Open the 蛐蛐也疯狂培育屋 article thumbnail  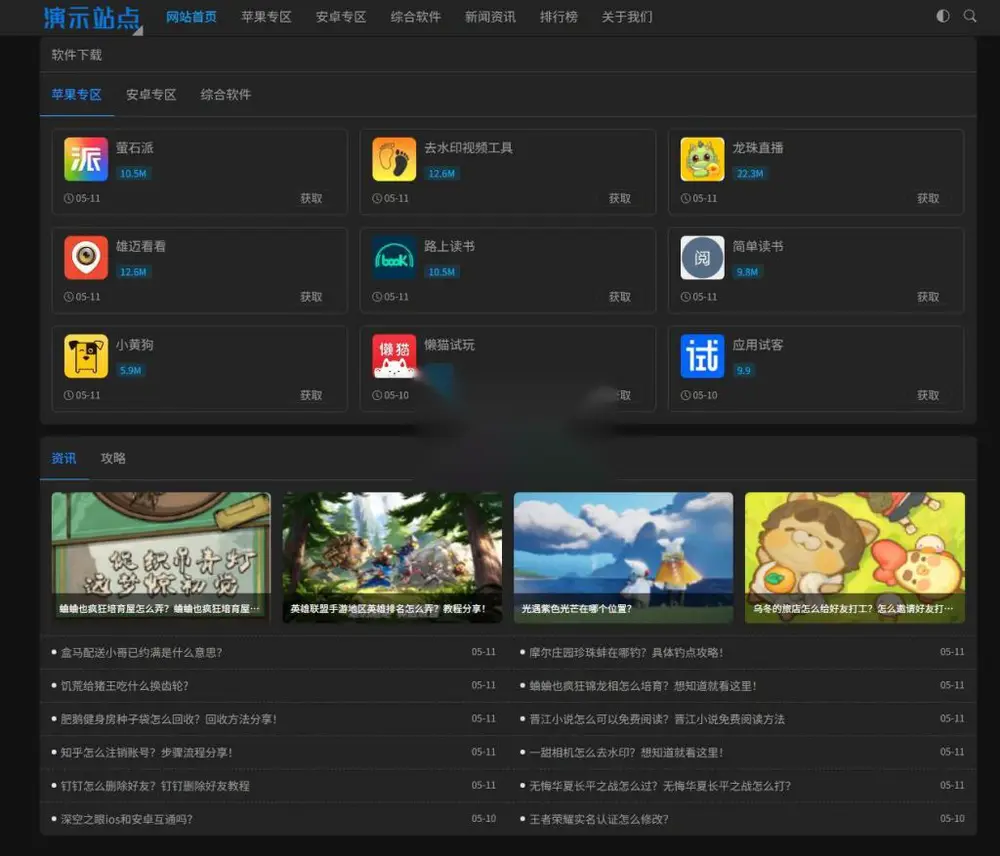click(x=161, y=557)
